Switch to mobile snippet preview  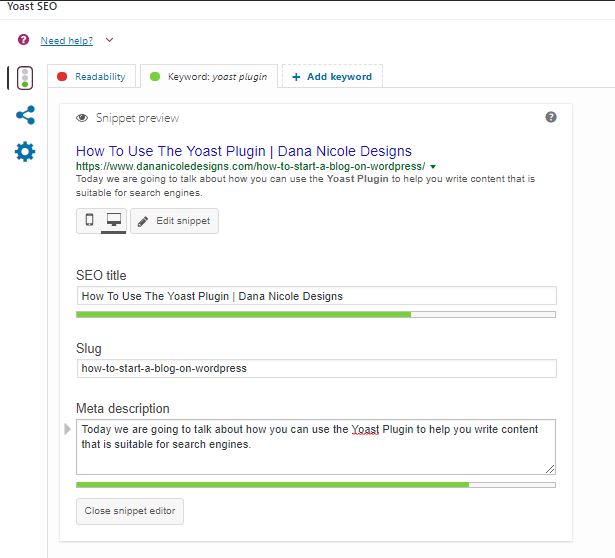(x=89, y=220)
